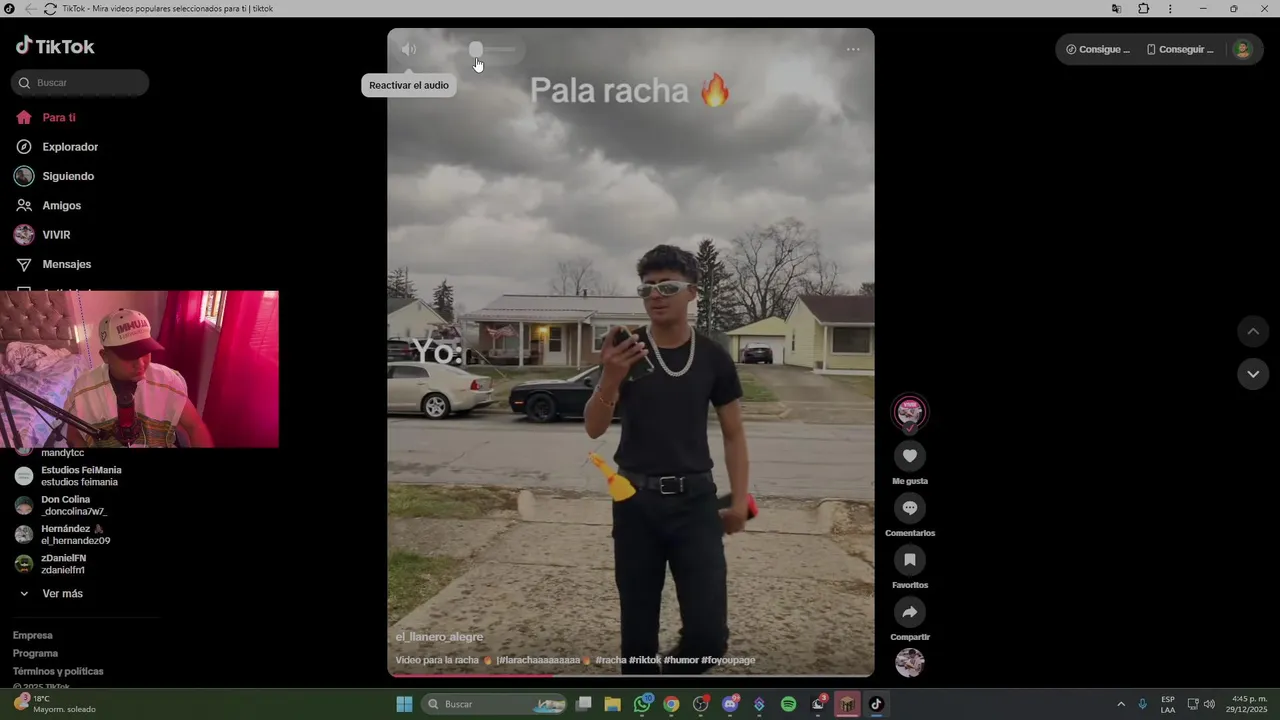Click the Para ti home icon
Image resolution: width=1280 pixels, height=720 pixels.
pyautogui.click(x=24, y=118)
